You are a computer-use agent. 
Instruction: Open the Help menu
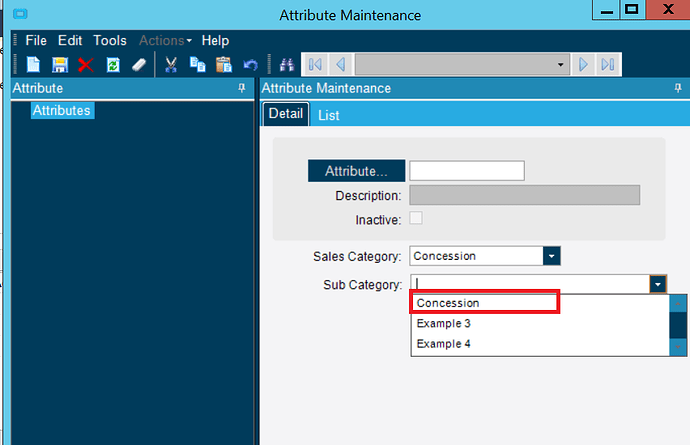click(x=215, y=40)
